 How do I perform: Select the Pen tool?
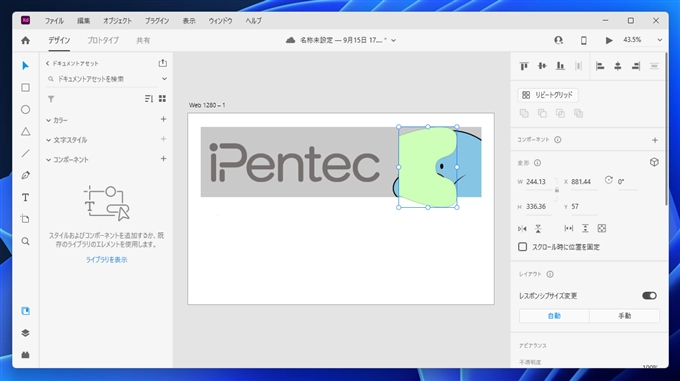[26, 175]
